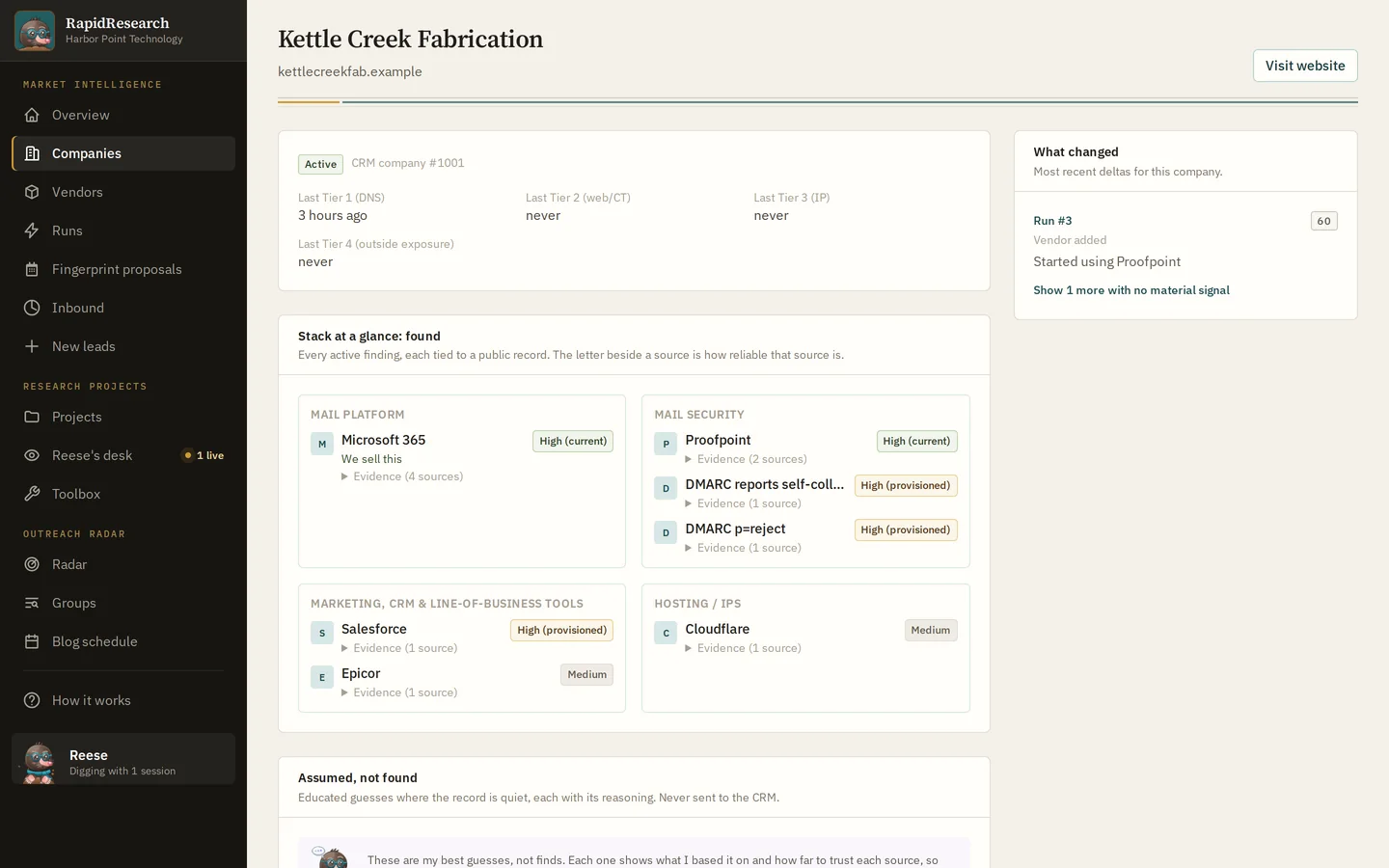Click the Blog schedule calendar icon
The height and width of the screenshot is (868, 1389).
pos(32,641)
